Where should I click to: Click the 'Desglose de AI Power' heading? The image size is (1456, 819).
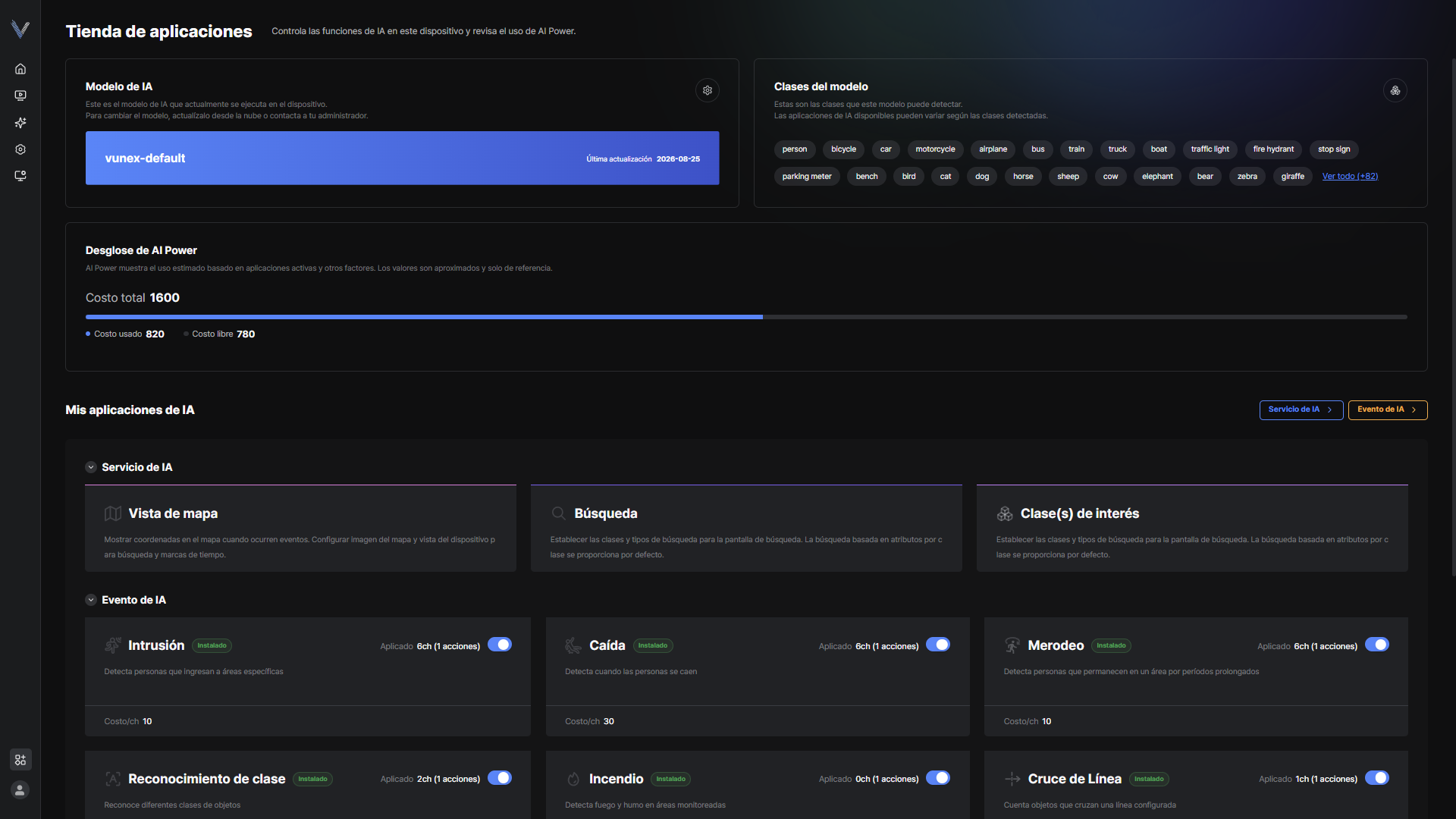tap(141, 251)
